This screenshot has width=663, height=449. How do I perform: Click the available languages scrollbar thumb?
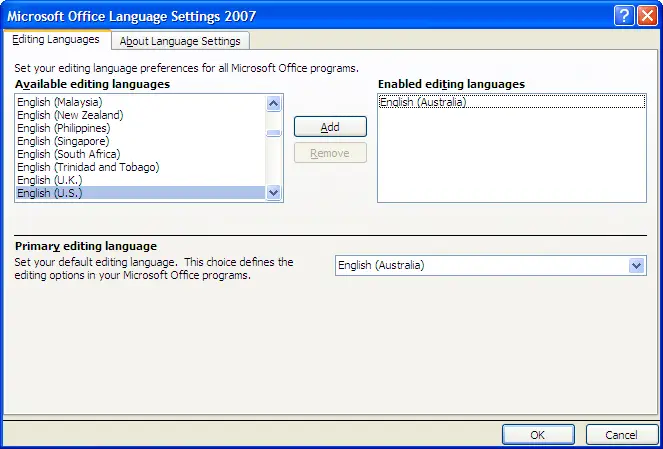point(274,133)
